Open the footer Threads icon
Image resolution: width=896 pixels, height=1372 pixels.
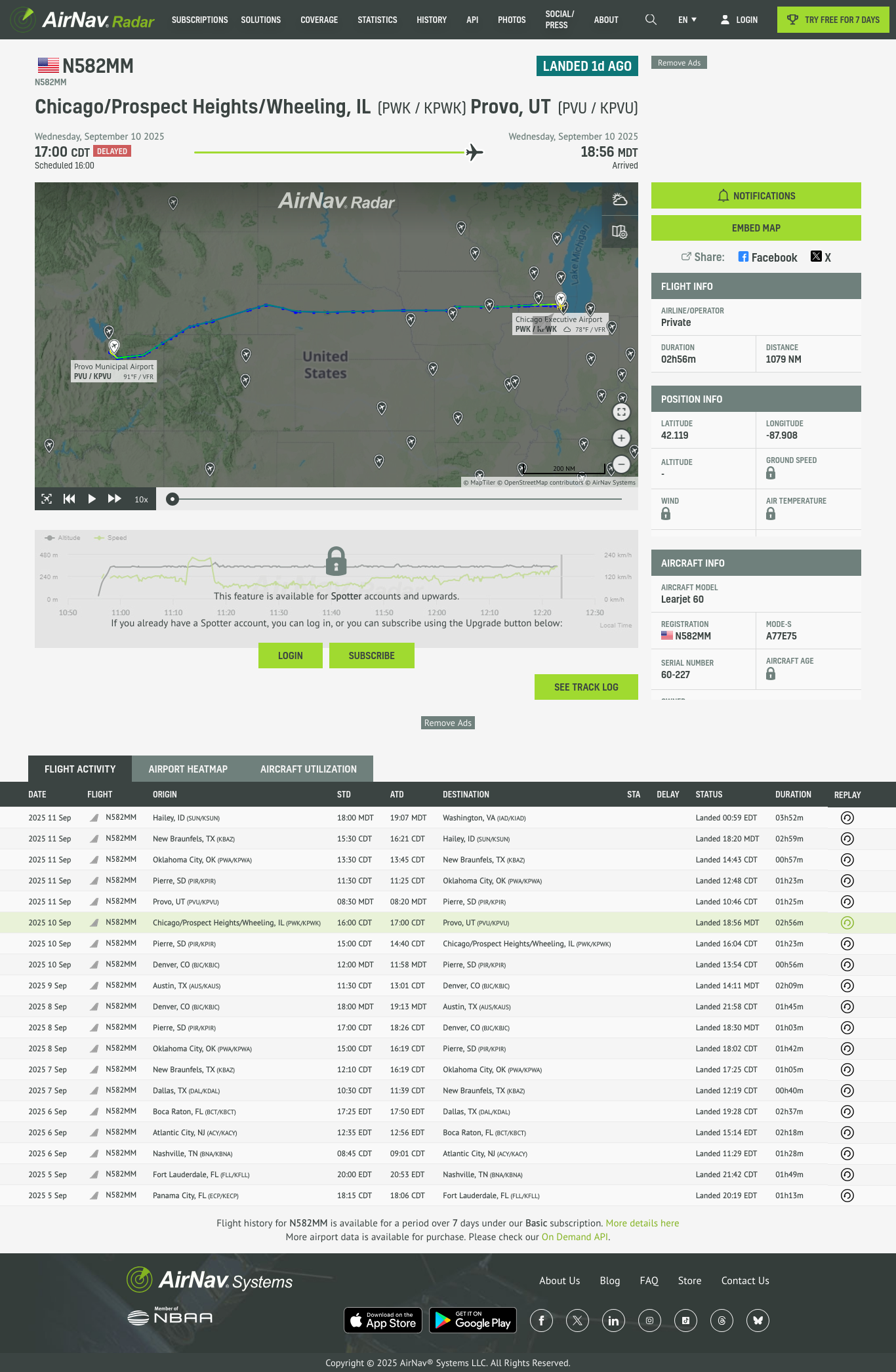(x=722, y=1320)
